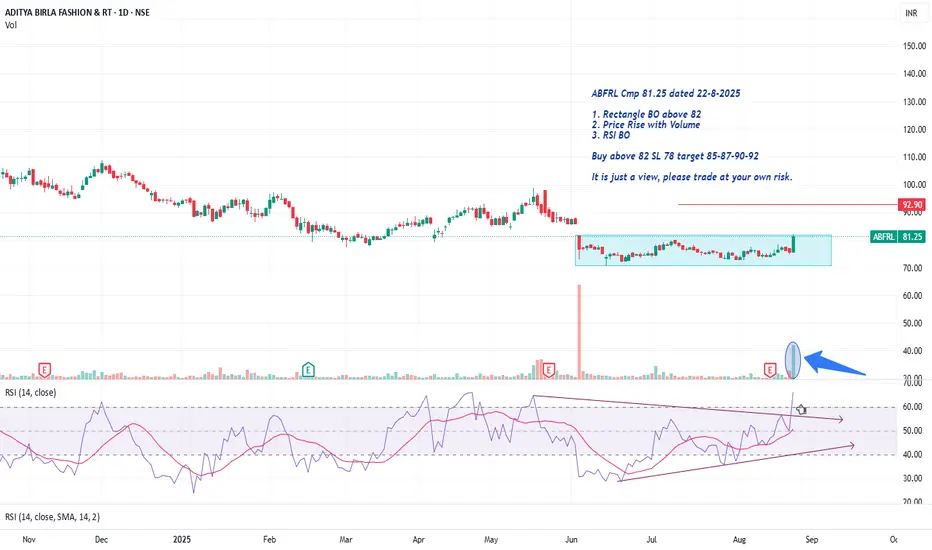932x550 pixels.
Task: Select the RSI (14, close) indicator label
Action: (x=31, y=392)
